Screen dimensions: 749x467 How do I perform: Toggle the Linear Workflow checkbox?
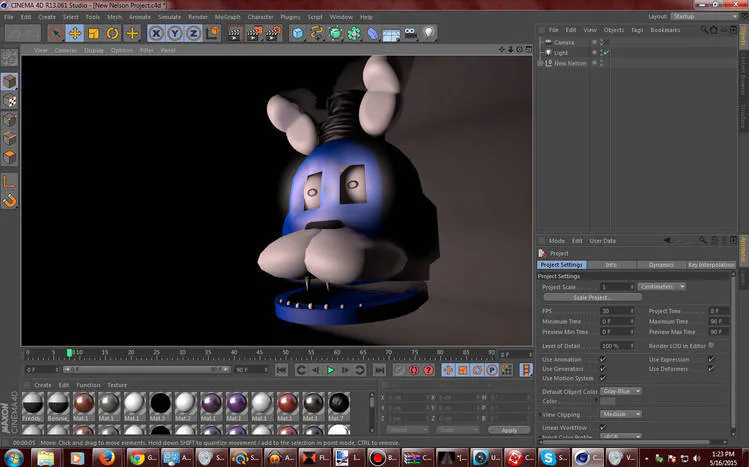(602, 427)
